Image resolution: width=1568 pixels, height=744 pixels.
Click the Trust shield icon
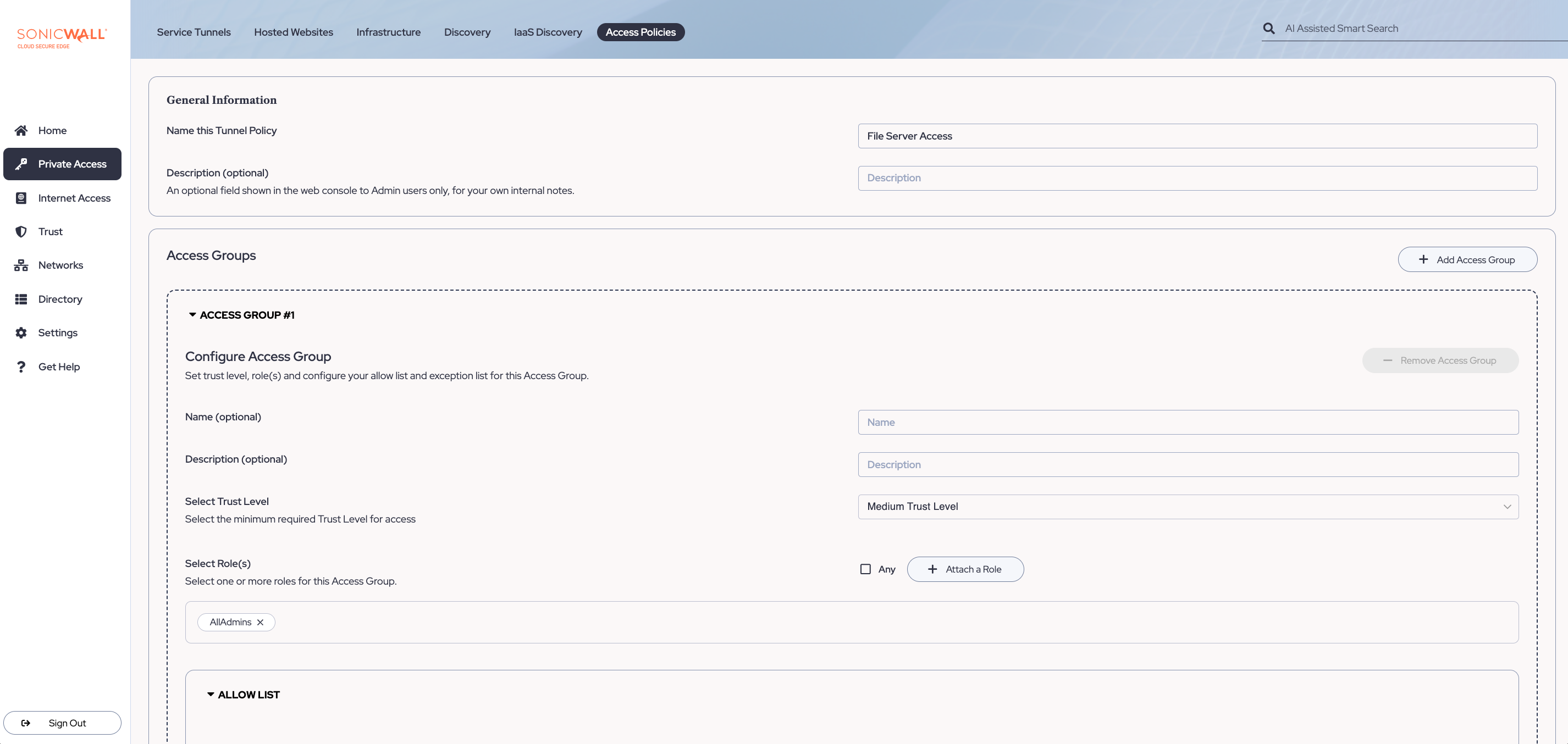coord(21,231)
